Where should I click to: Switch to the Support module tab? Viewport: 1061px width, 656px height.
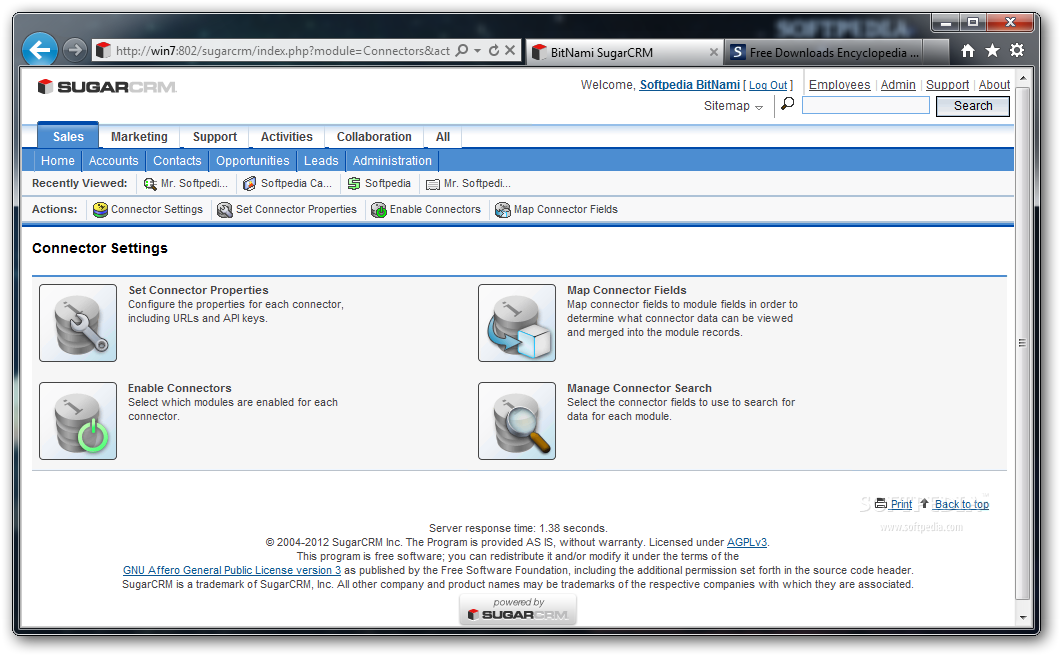pyautogui.click(x=215, y=137)
